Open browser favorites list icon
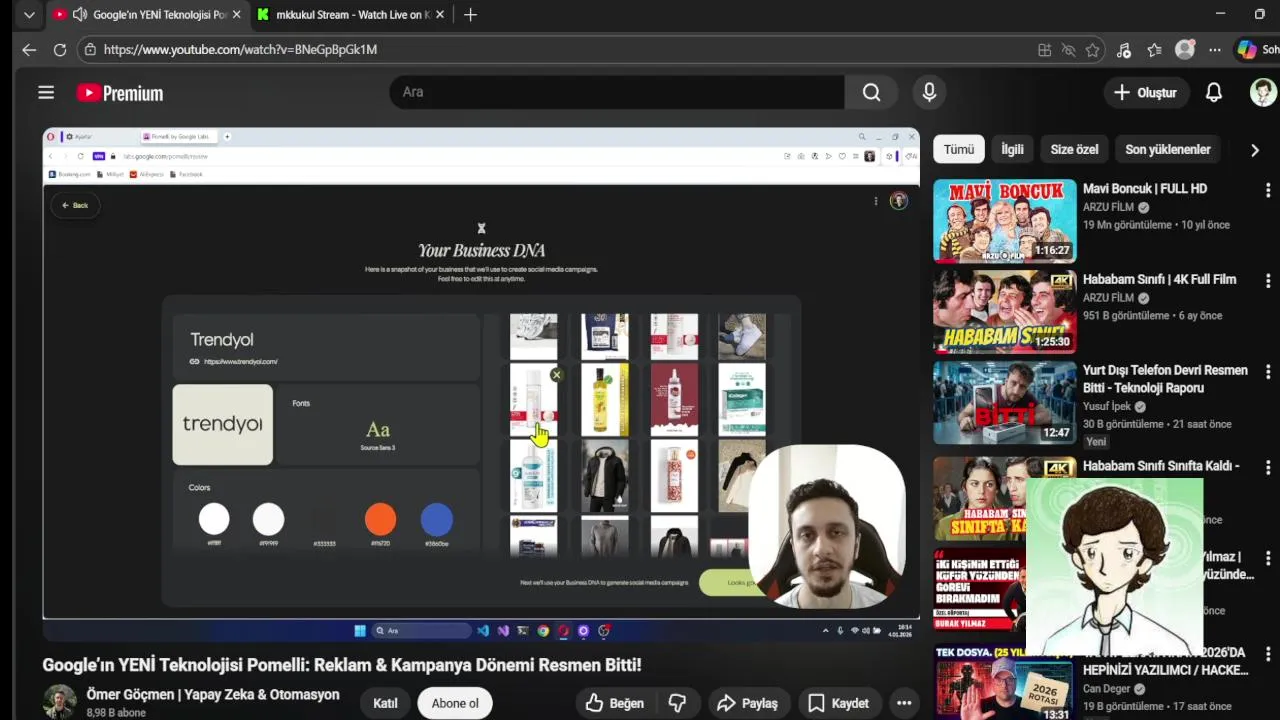The height and width of the screenshot is (720, 1280). pyautogui.click(x=1155, y=50)
